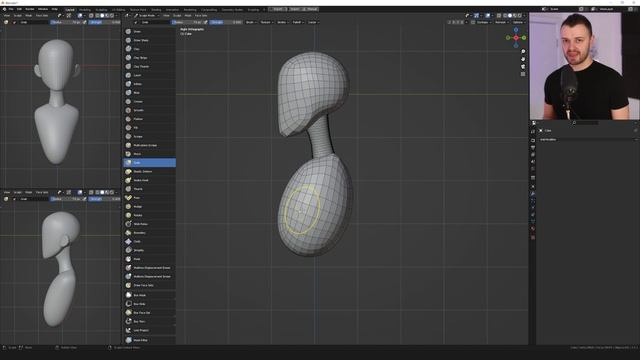Select the Box Hide tool

149,304
